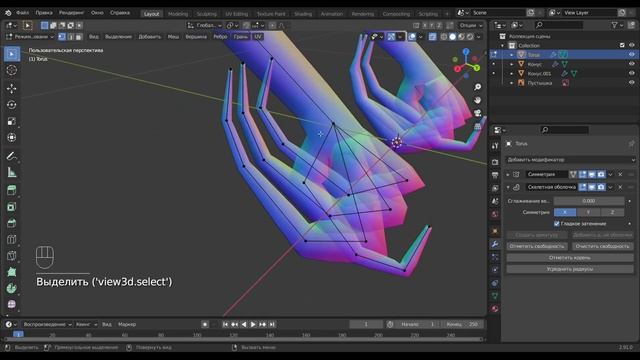Screen dimensions: 640x360
Task: Select the Rotate tool
Action: pyautogui.click(x=11, y=104)
